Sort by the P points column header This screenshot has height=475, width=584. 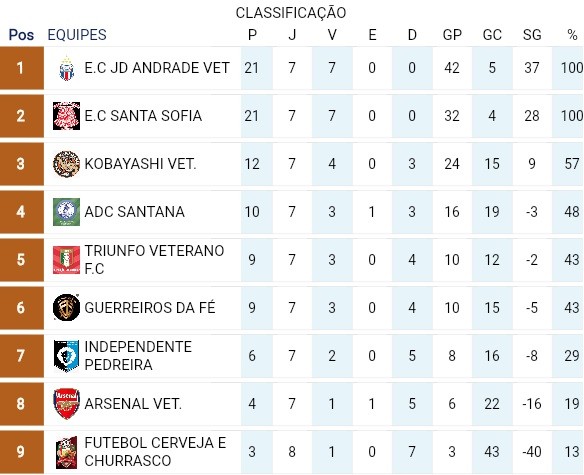click(x=252, y=35)
